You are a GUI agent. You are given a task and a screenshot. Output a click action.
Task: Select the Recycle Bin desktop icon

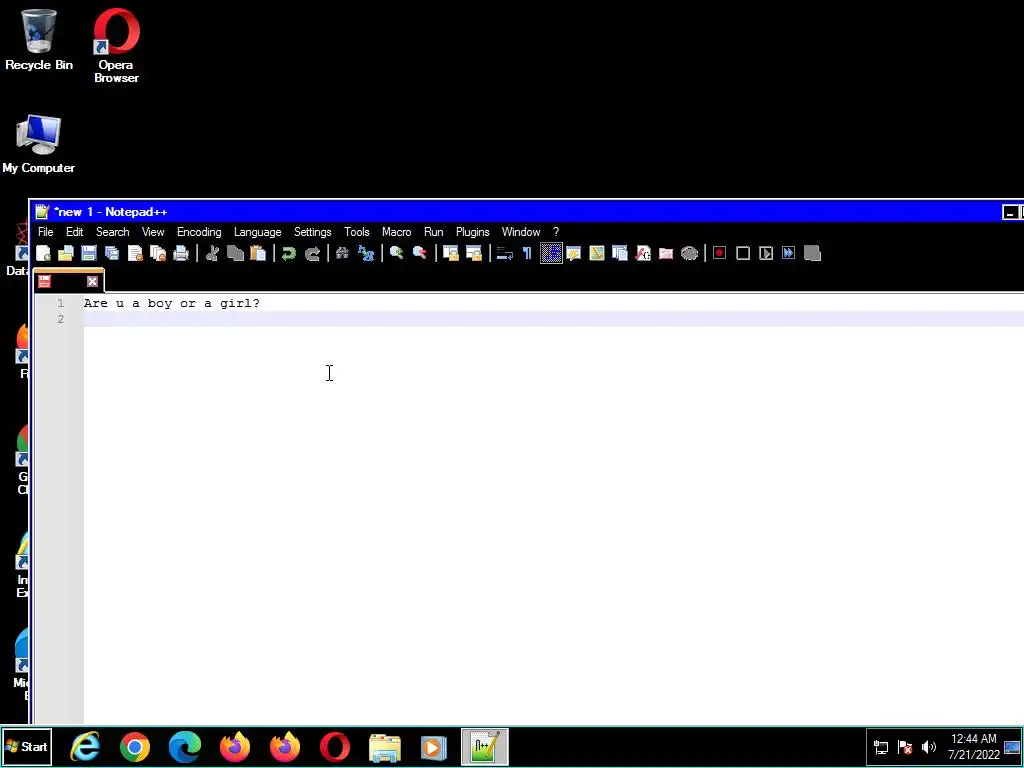pos(39,40)
